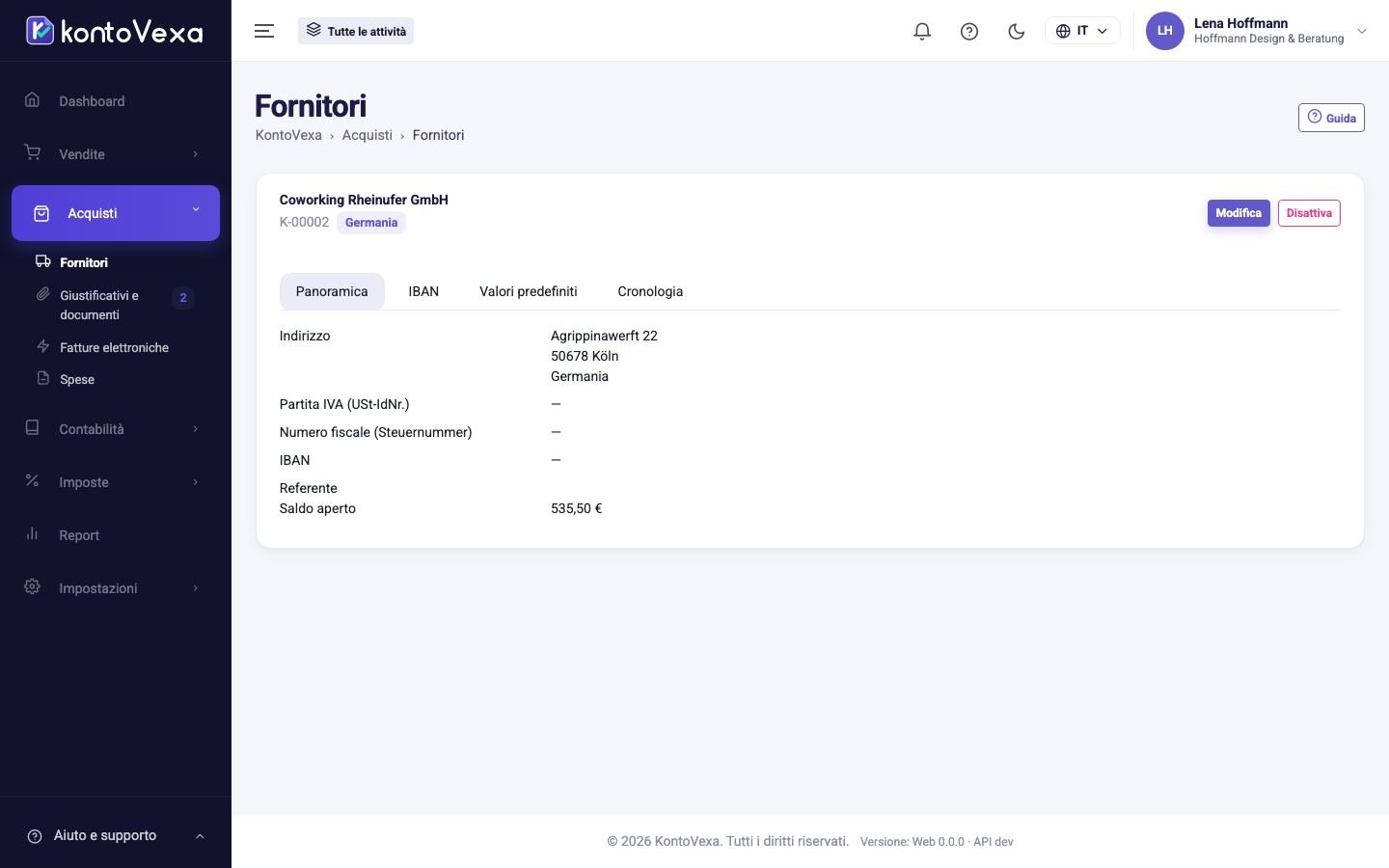Switch to Valori predefiniti tab
The width and height of the screenshot is (1389, 868).
click(529, 291)
